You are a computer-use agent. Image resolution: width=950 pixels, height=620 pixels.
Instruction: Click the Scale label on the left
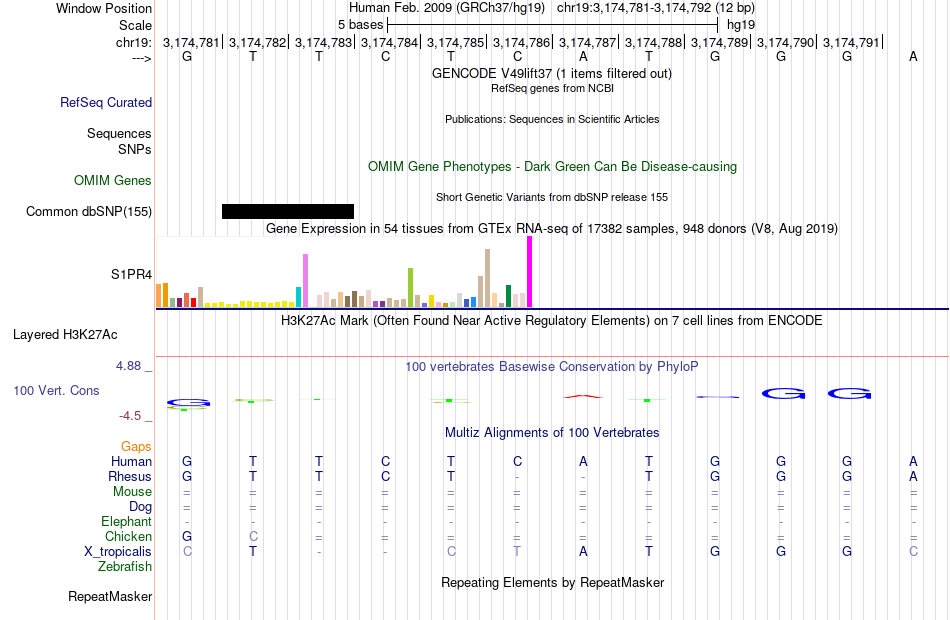[136, 25]
